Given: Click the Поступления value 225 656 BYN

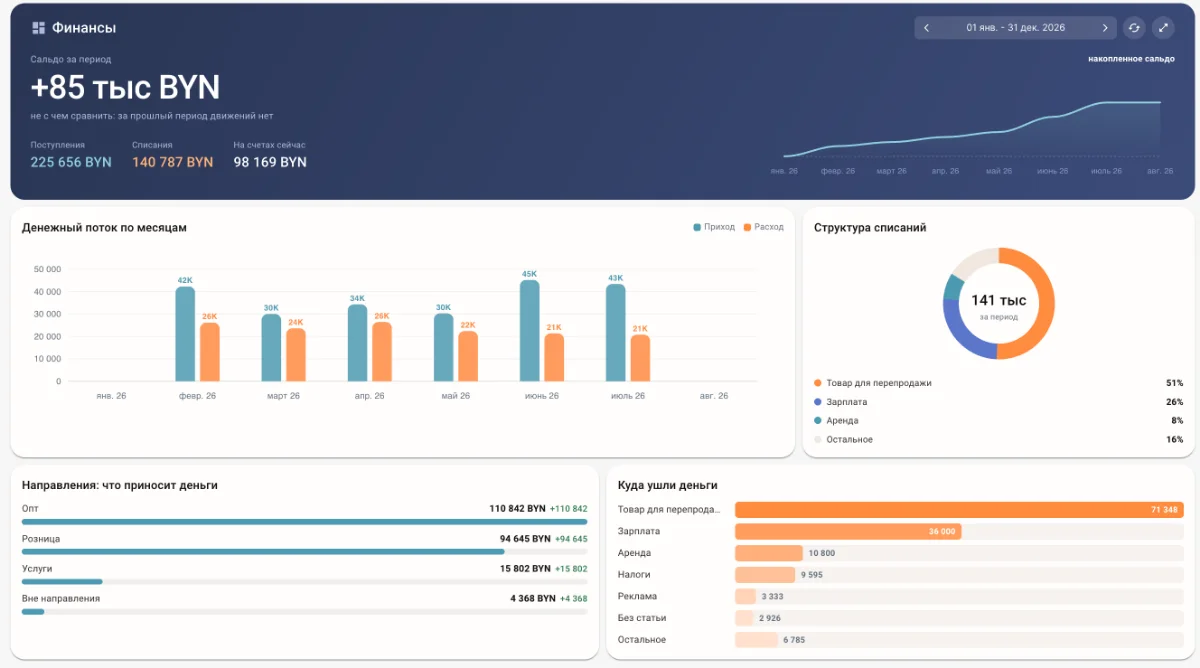Looking at the screenshot, I should click(71, 162).
